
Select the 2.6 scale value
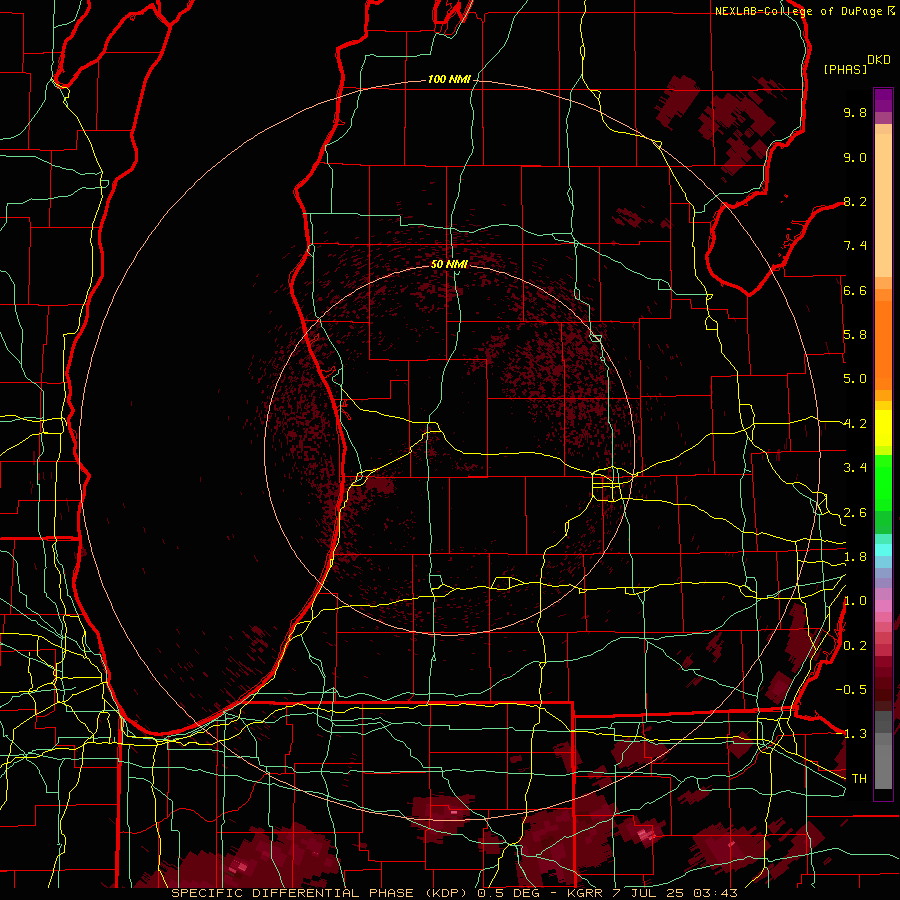click(855, 512)
